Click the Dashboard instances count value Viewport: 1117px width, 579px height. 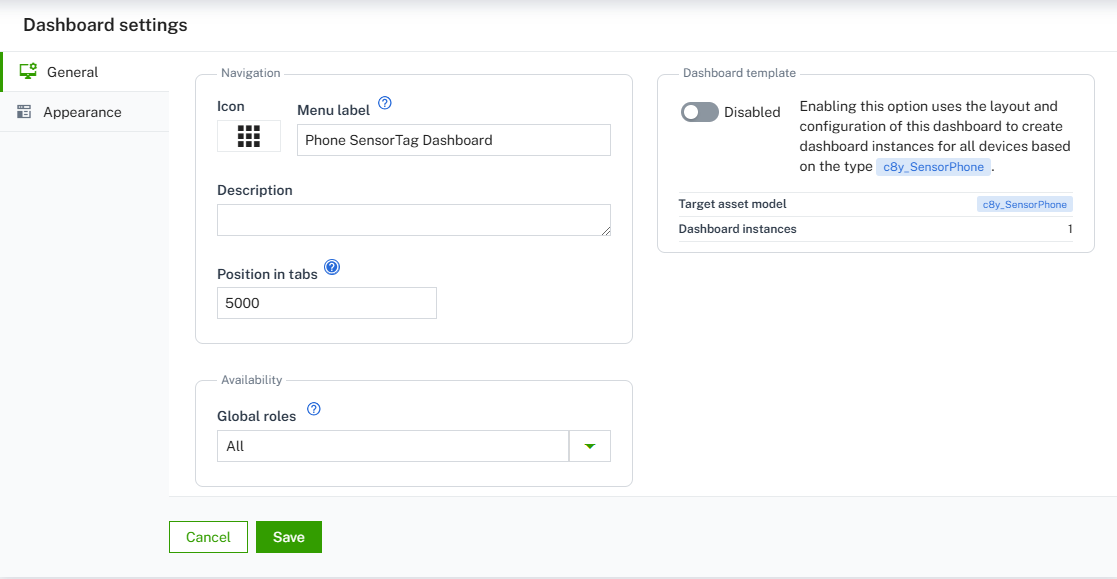[x=1069, y=229]
